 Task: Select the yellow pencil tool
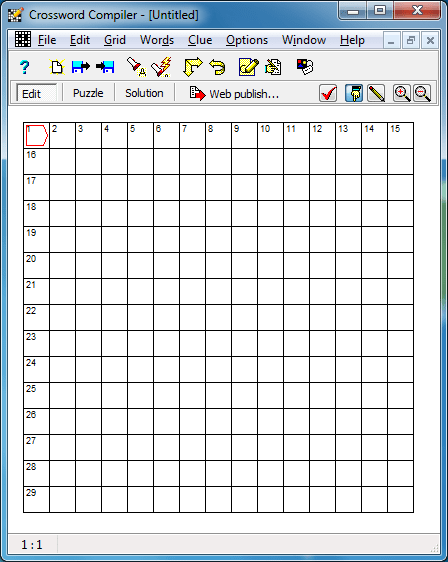pos(376,94)
